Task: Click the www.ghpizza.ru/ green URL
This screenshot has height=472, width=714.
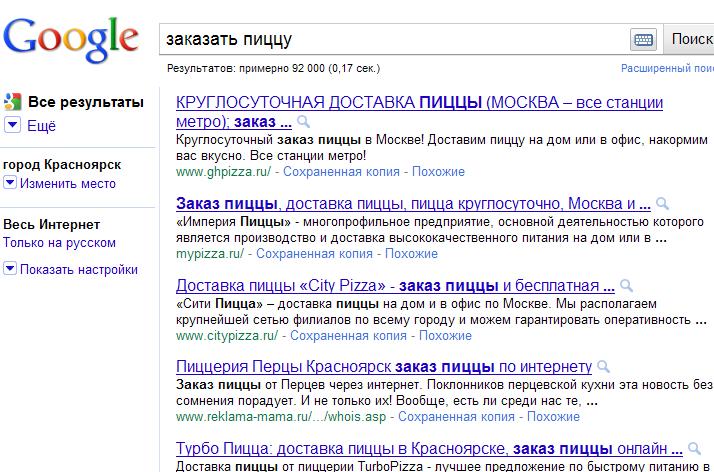Action: (223, 172)
